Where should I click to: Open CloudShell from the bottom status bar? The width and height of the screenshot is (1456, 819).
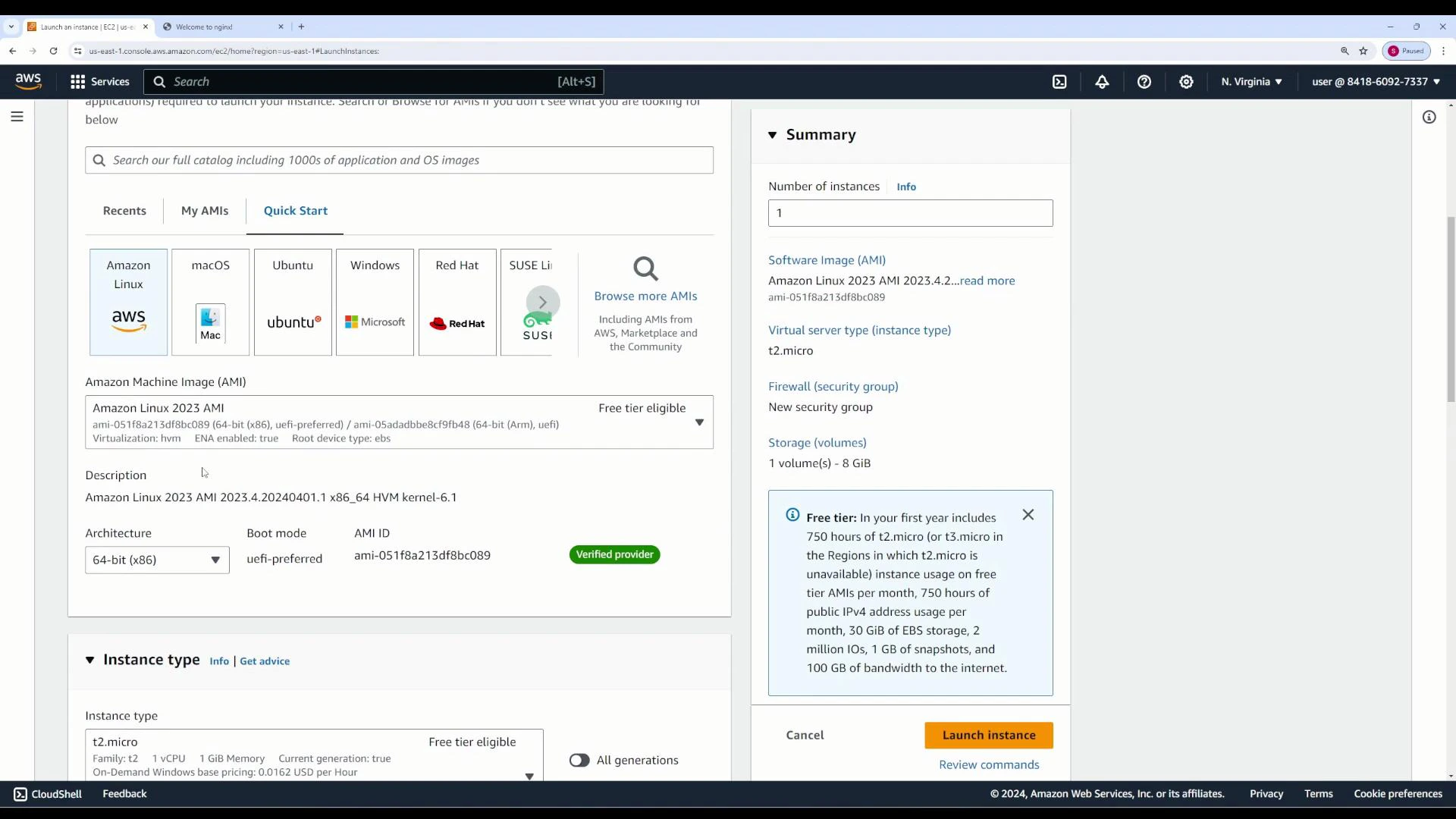(x=47, y=794)
